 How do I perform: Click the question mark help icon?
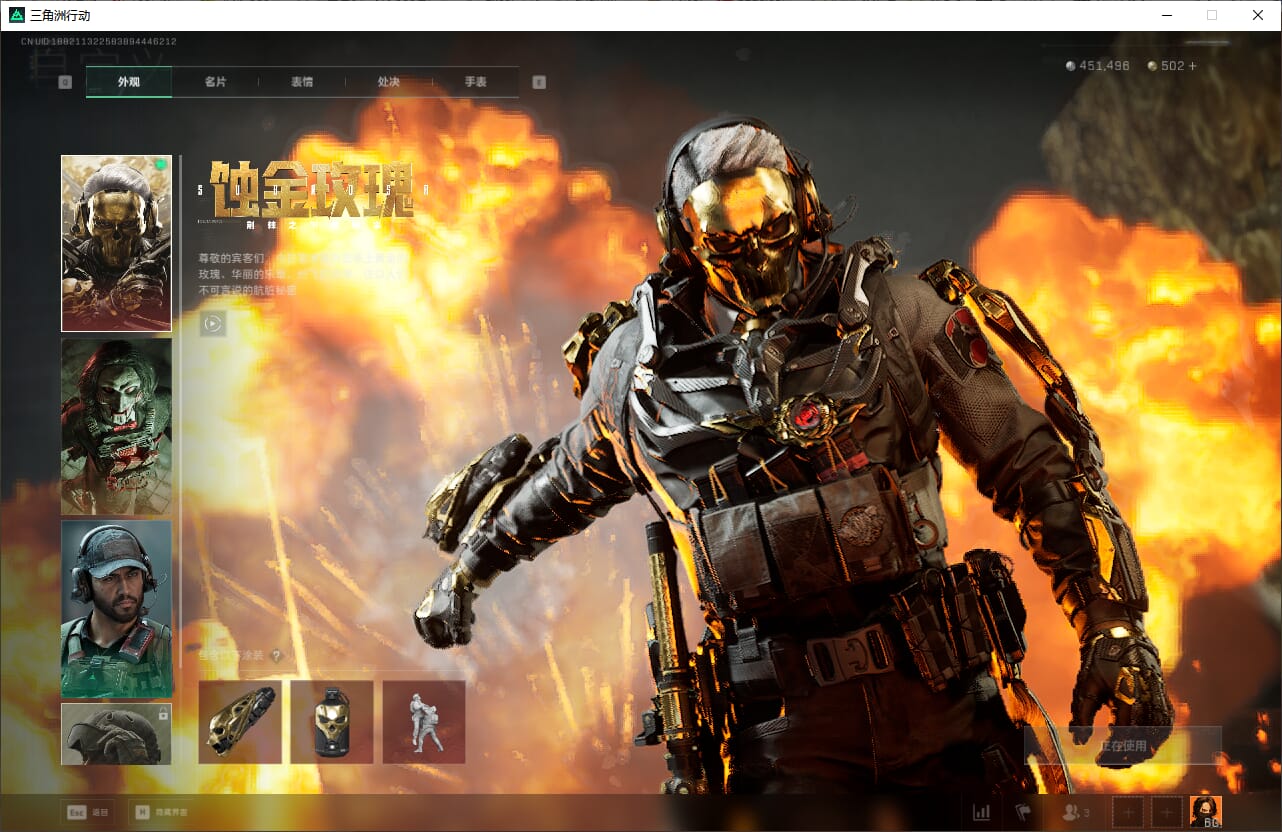tap(277, 656)
